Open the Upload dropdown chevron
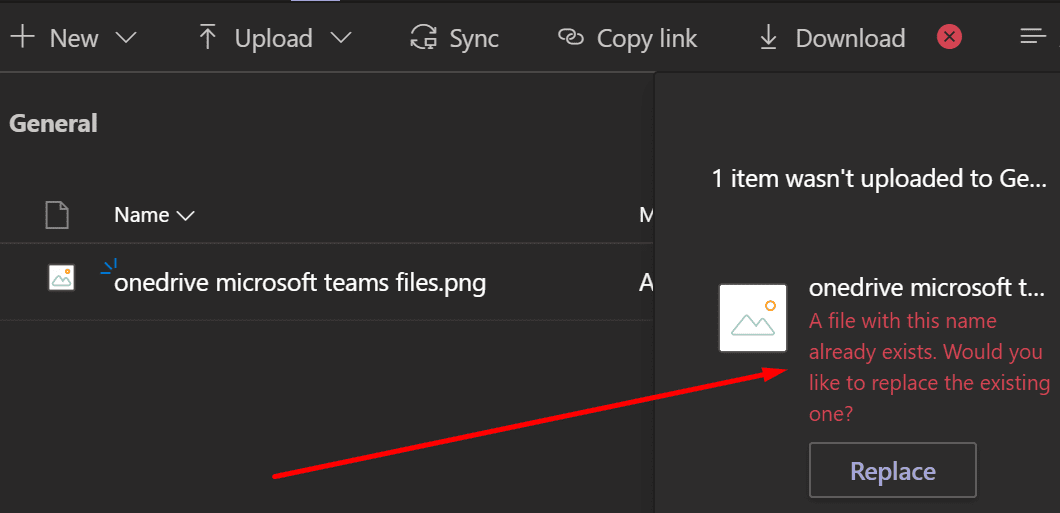 [x=341, y=38]
